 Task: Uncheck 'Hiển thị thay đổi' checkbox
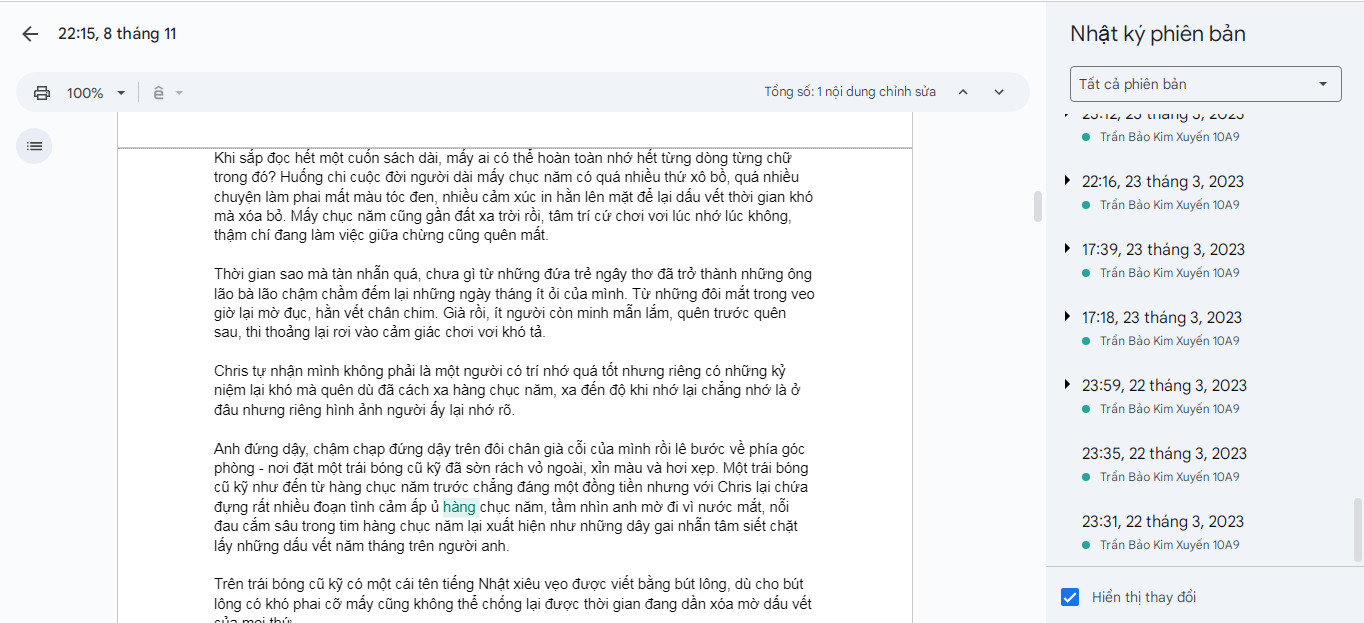tap(1070, 597)
